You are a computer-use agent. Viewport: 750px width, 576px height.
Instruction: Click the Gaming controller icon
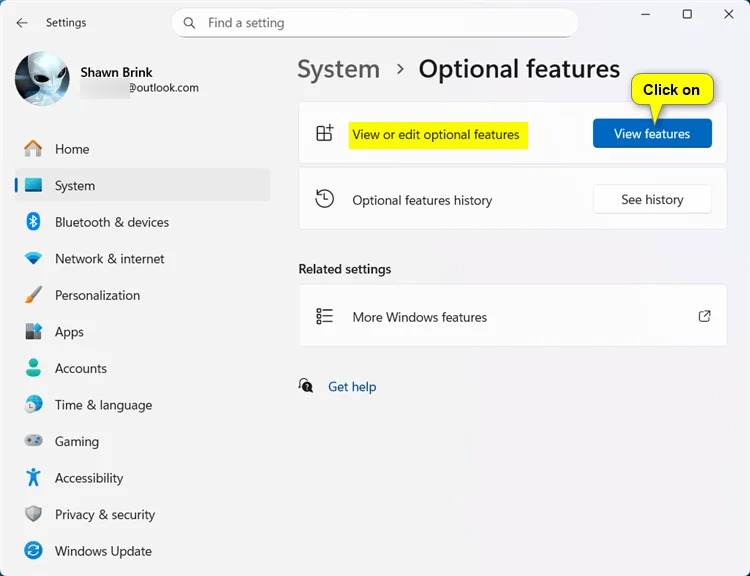click(x=33, y=441)
